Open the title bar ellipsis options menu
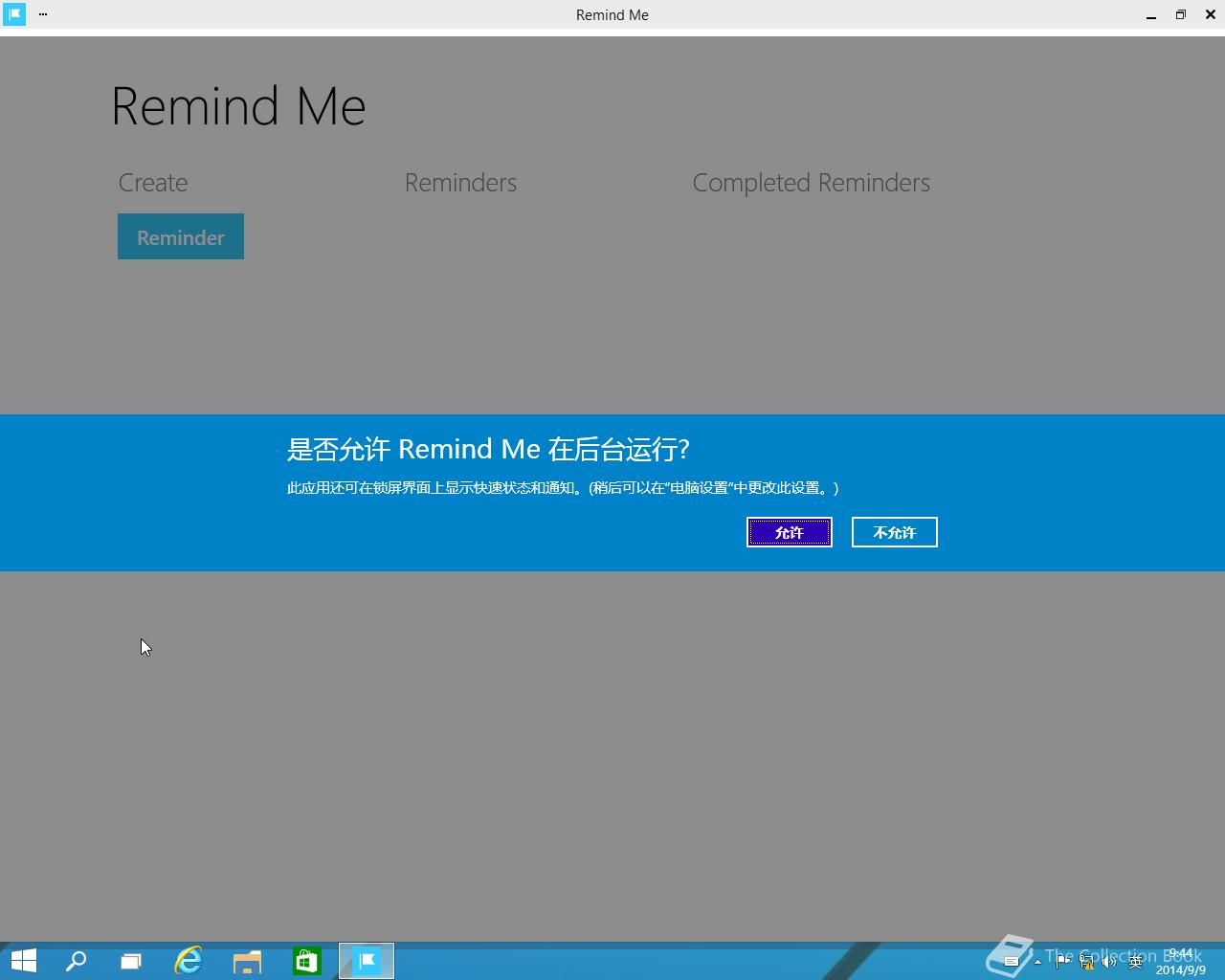Image resolution: width=1225 pixels, height=980 pixels. point(43,14)
